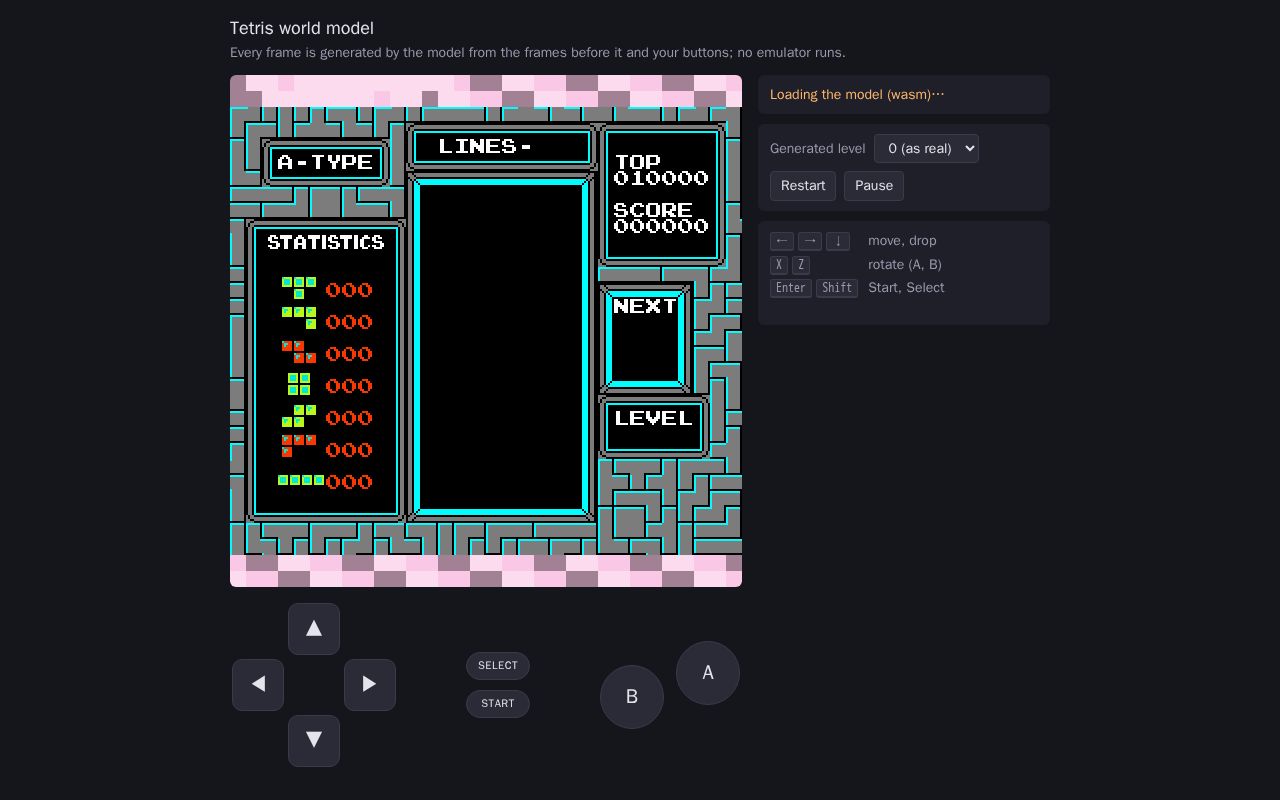Click the down arrow key hint
This screenshot has height=800, width=1280.
838,241
